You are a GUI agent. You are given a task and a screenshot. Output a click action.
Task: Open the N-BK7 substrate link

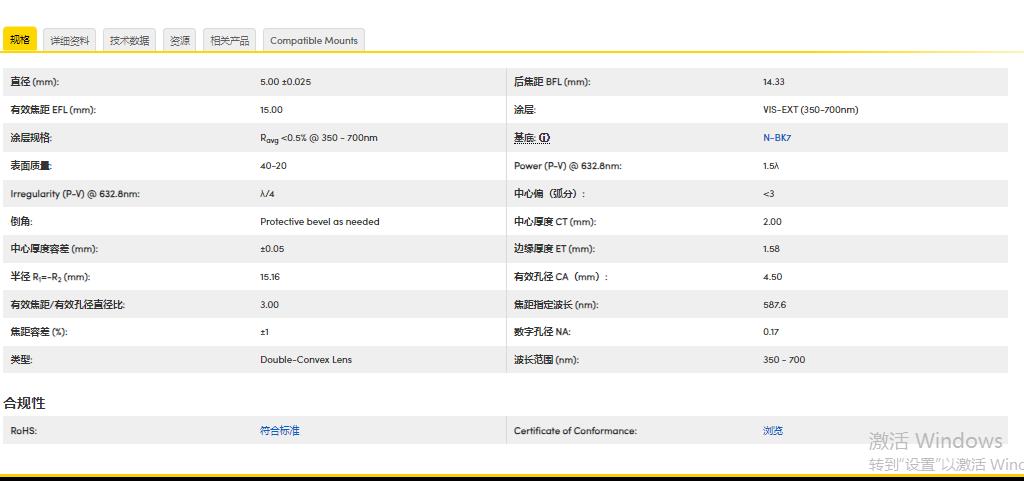coord(776,138)
